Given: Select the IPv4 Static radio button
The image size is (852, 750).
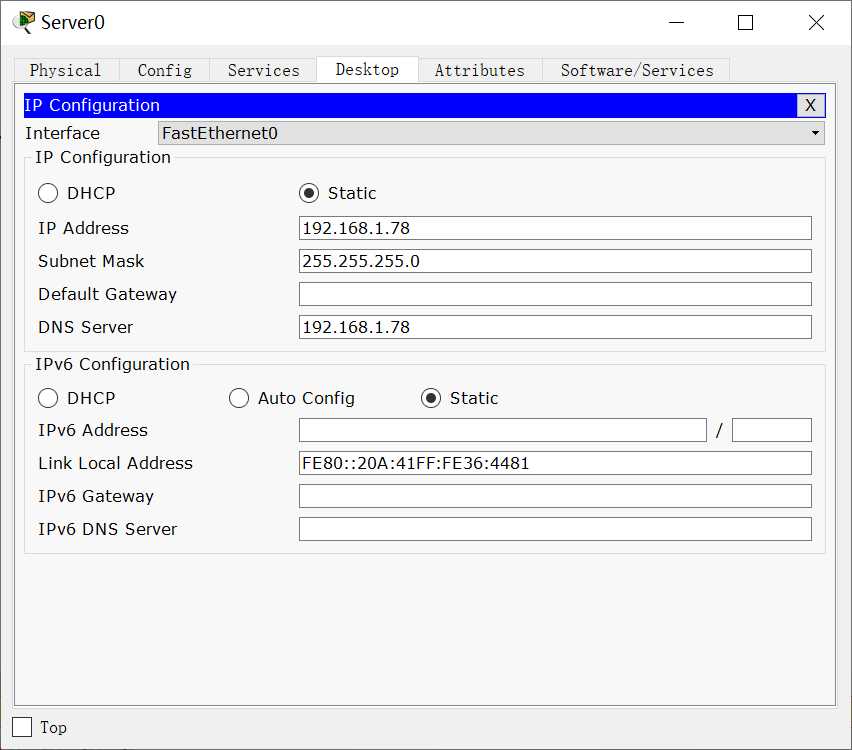Looking at the screenshot, I should click(309, 193).
